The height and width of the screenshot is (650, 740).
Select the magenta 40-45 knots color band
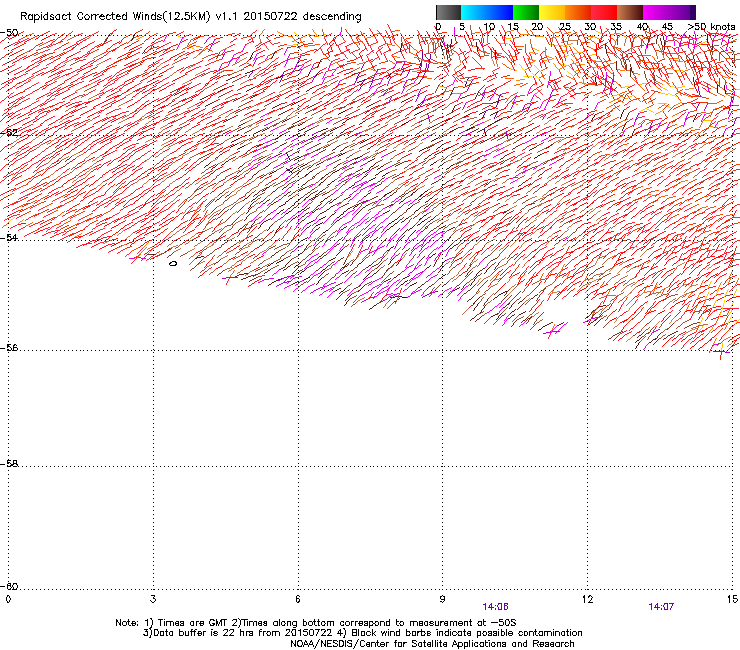656,12
